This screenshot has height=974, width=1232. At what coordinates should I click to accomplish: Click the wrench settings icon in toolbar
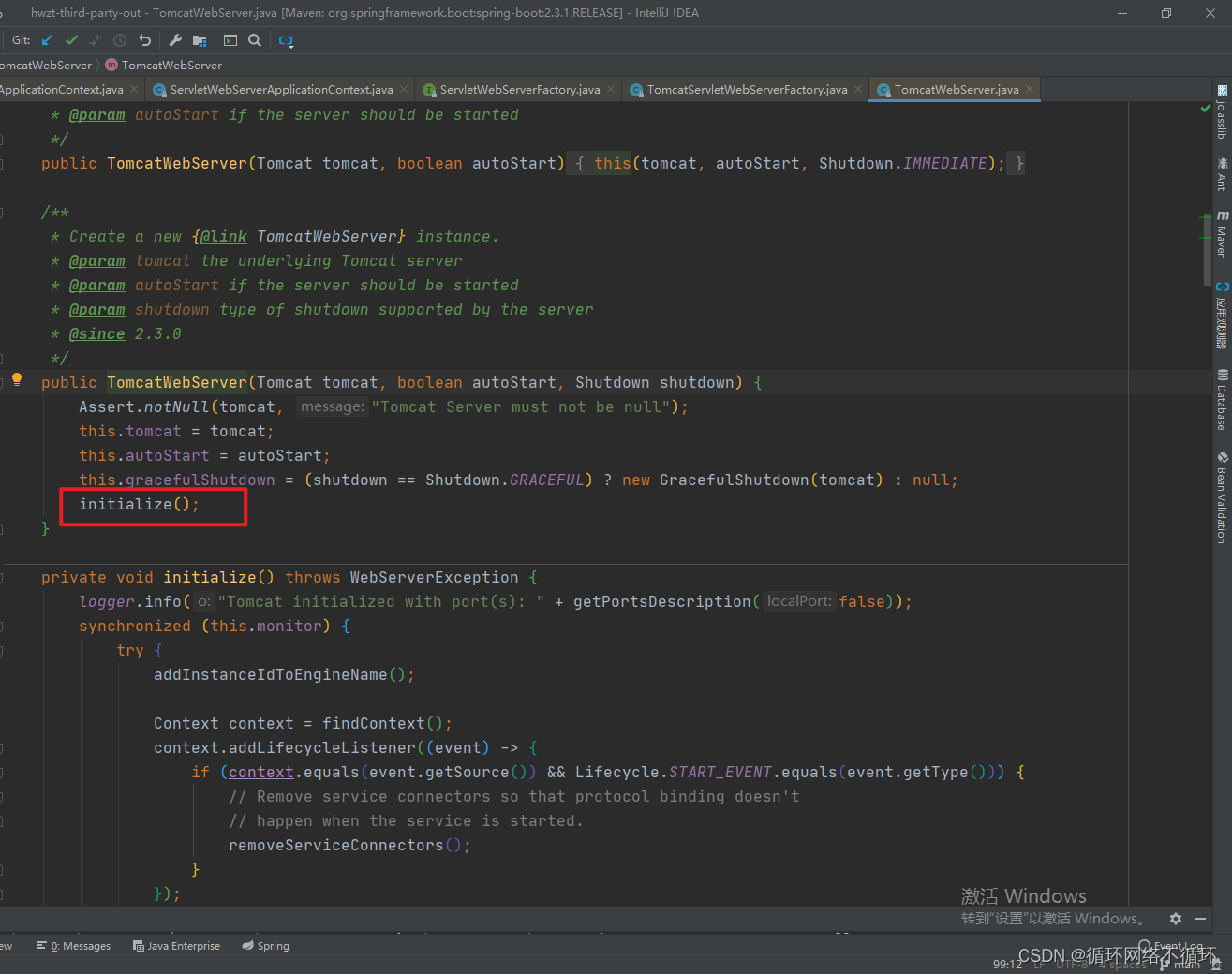[x=174, y=40]
